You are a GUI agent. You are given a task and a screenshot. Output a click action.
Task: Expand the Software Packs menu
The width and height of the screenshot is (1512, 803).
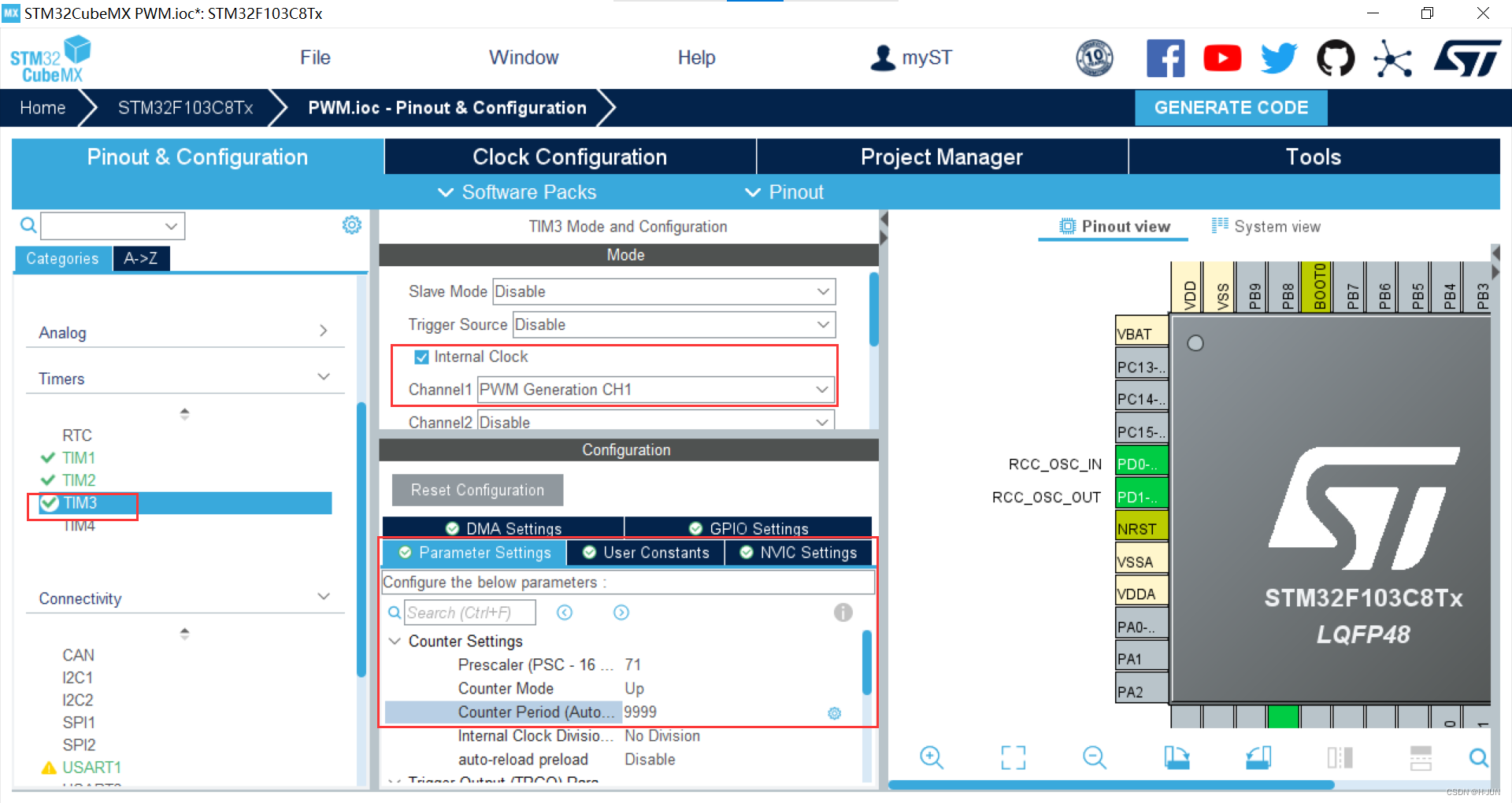tap(517, 192)
